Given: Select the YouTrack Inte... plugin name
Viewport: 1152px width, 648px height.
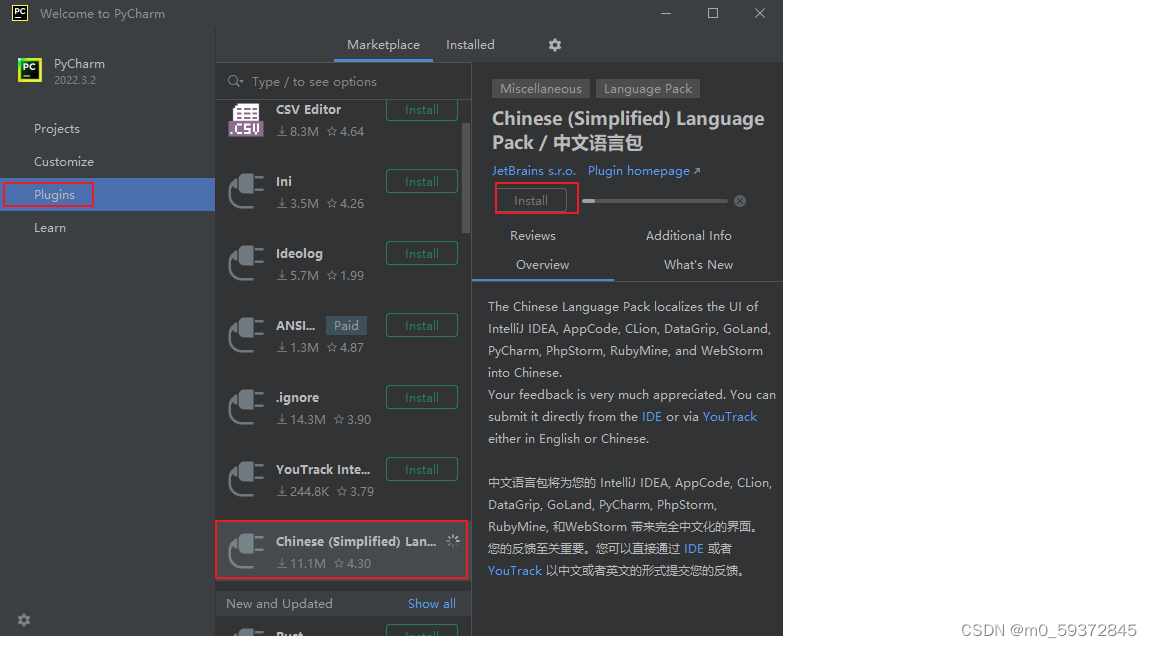Looking at the screenshot, I should point(323,469).
